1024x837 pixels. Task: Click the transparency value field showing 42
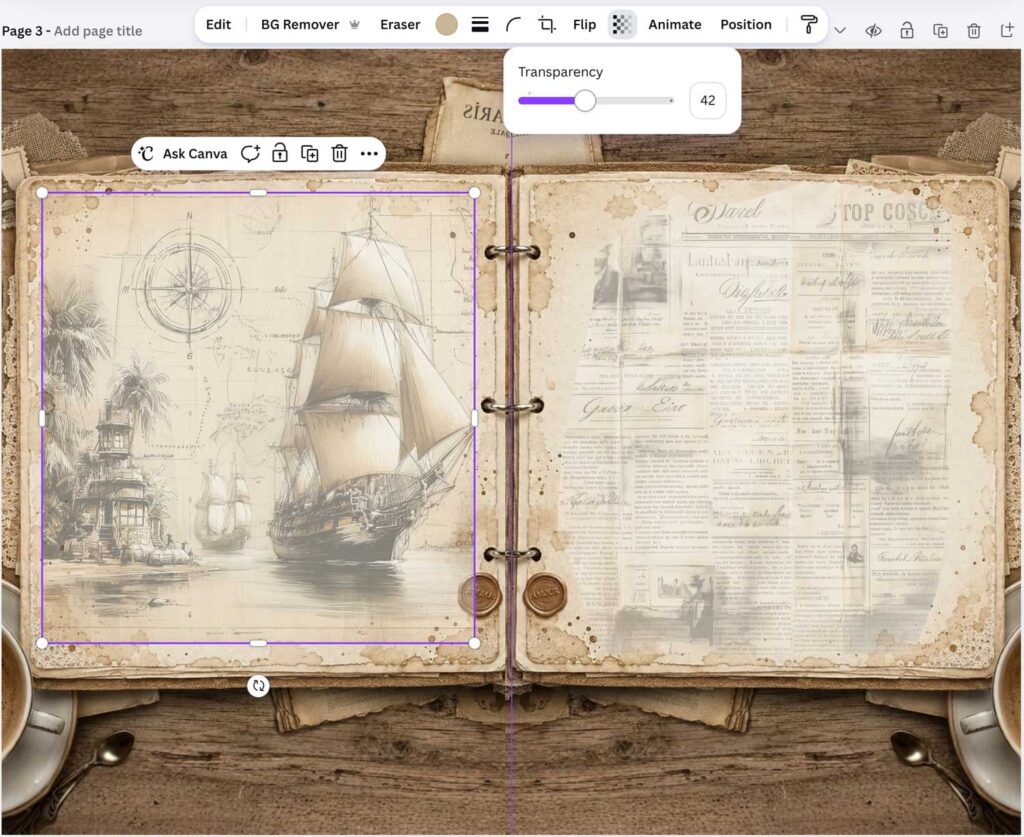pyautogui.click(x=707, y=101)
